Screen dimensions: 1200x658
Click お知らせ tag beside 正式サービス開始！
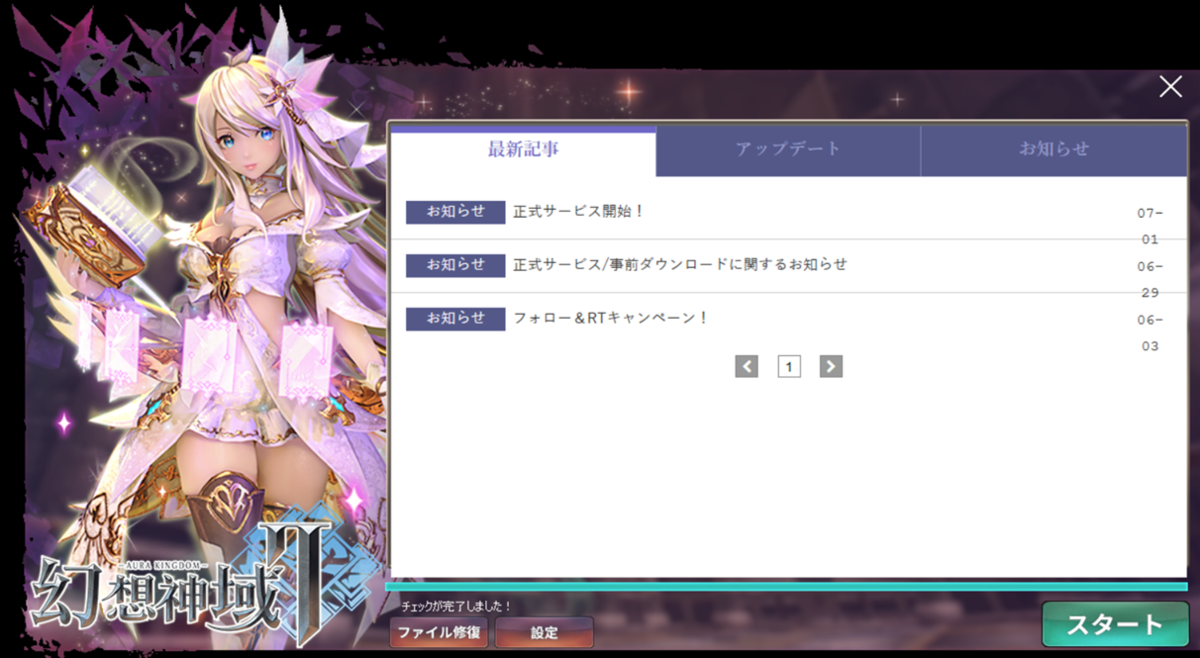(455, 212)
